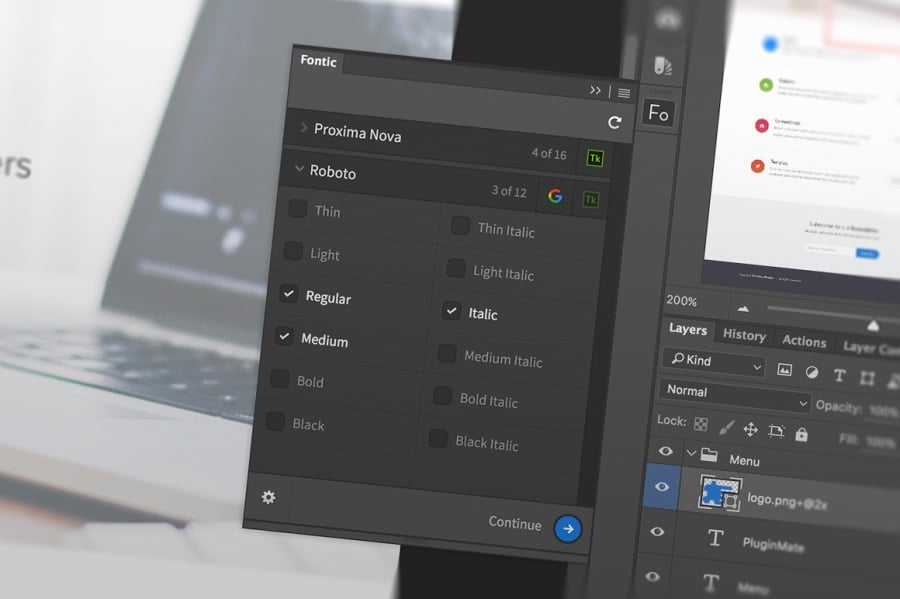Click the Google Fonts icon for Roboto

(555, 196)
